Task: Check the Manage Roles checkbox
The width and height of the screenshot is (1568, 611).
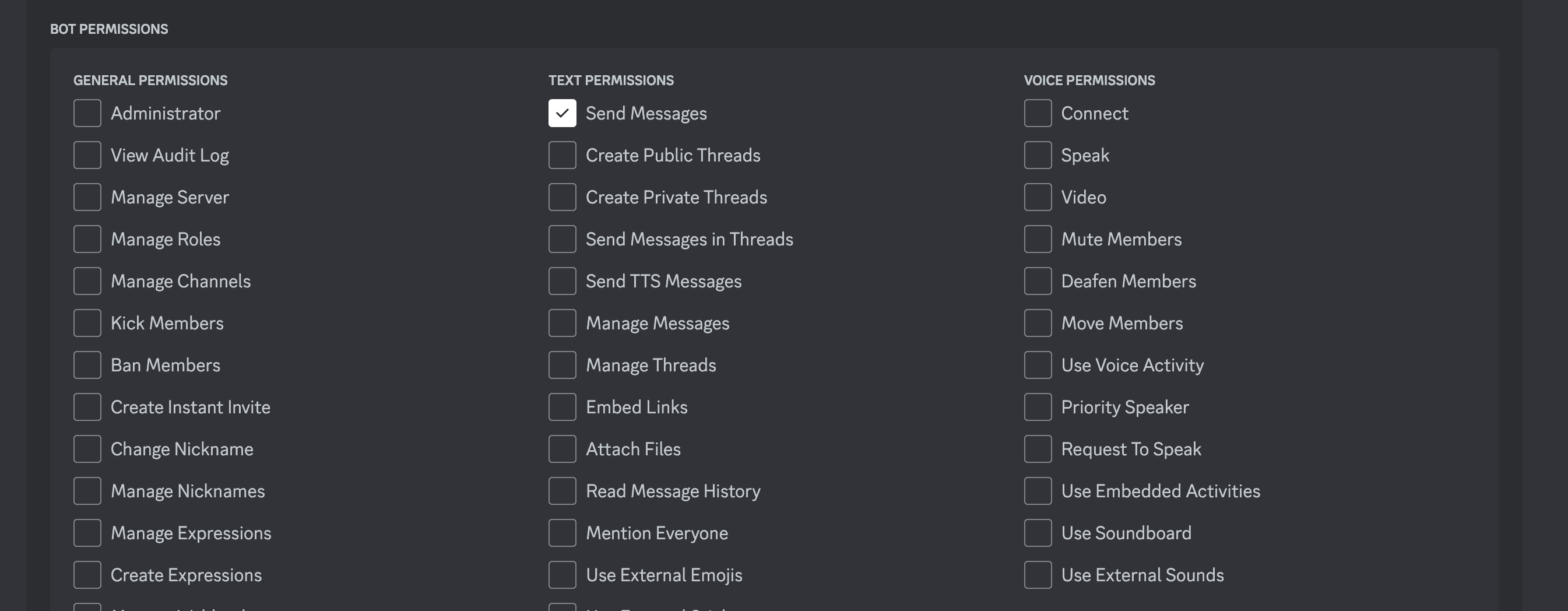Action: (x=86, y=238)
